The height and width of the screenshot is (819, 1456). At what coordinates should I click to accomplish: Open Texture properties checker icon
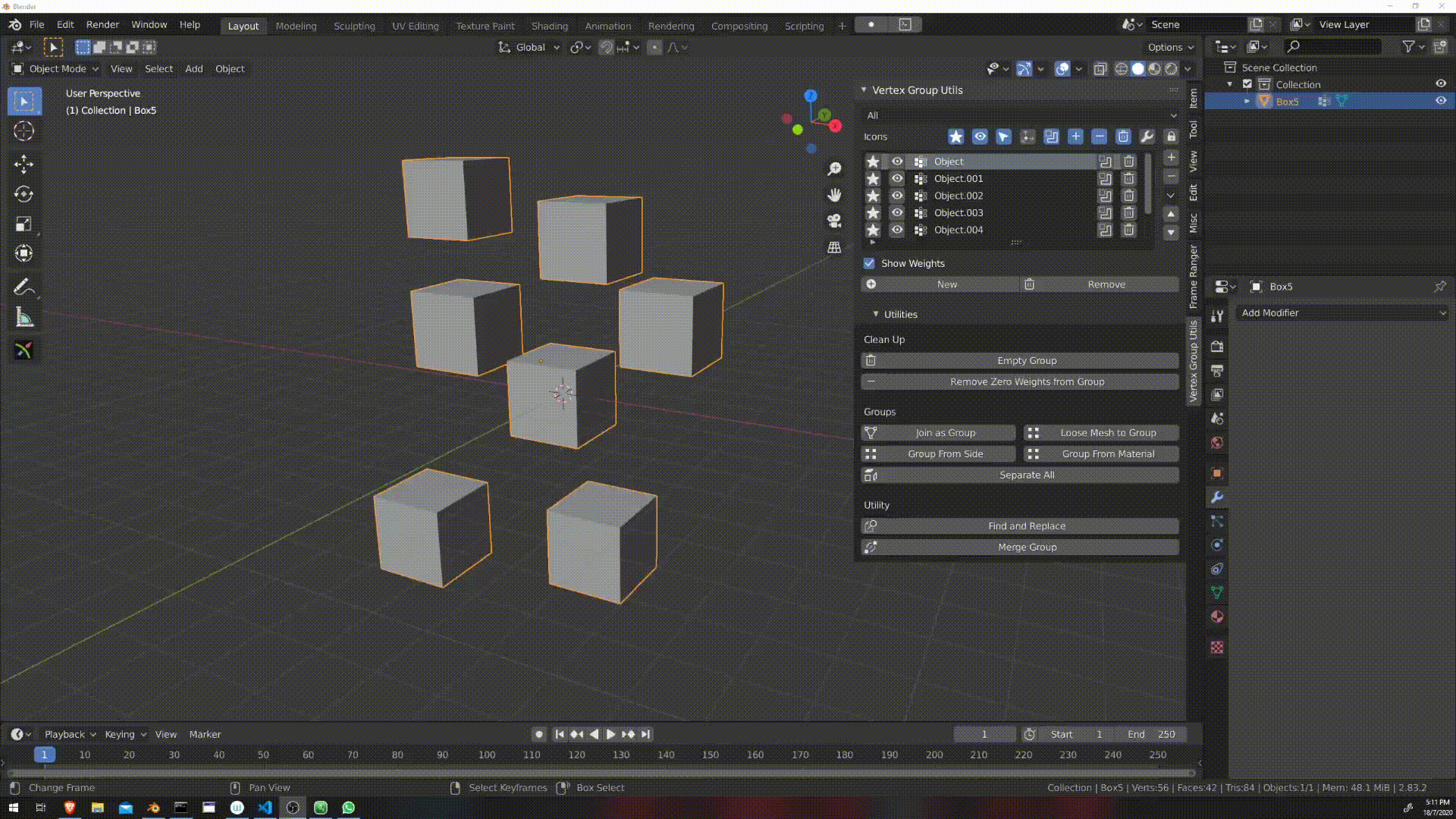1217,647
